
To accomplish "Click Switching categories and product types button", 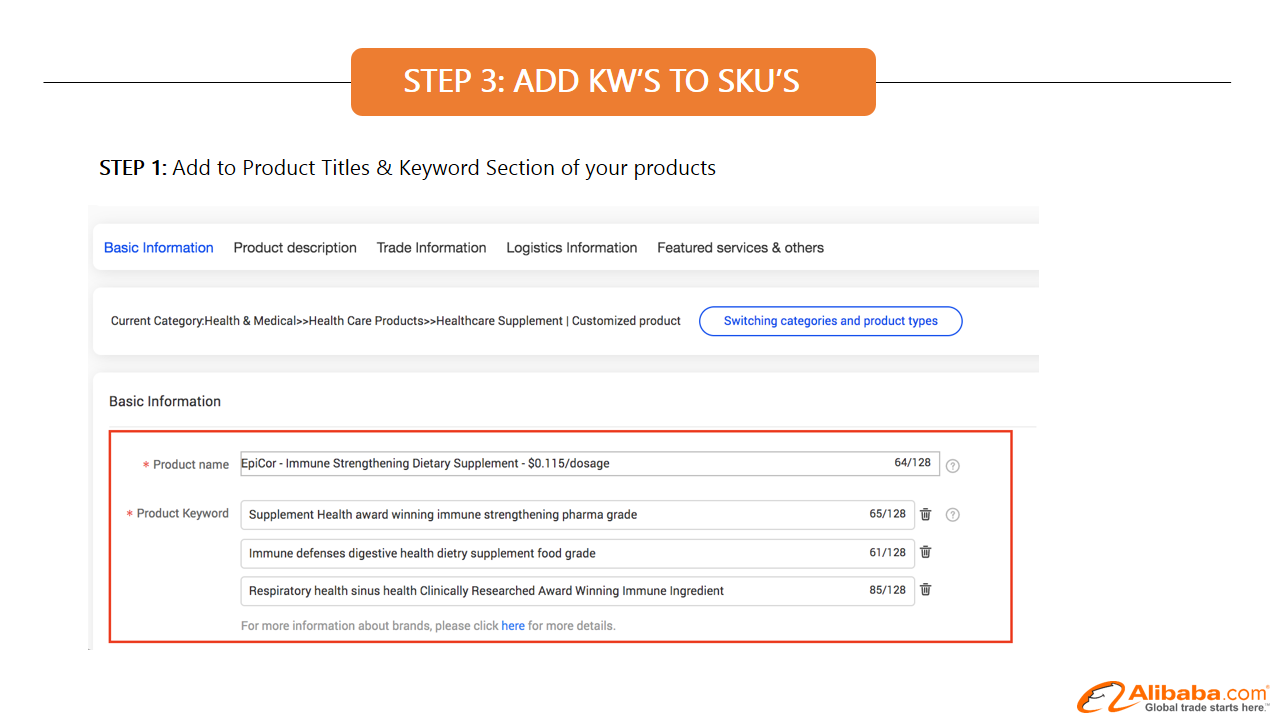I will click(831, 321).
